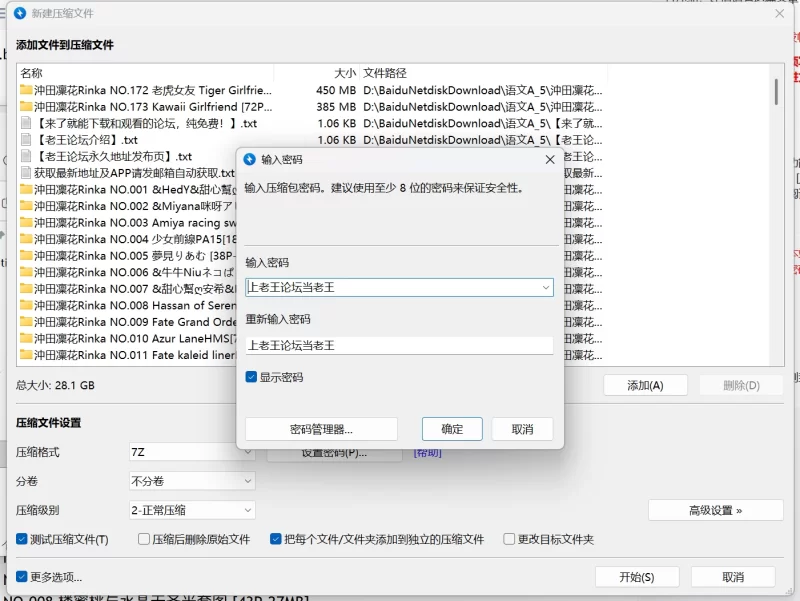Screen dimensions: 800x601
Task: Click folder icon for Rinka NO.006 row
Action: (x=26, y=272)
